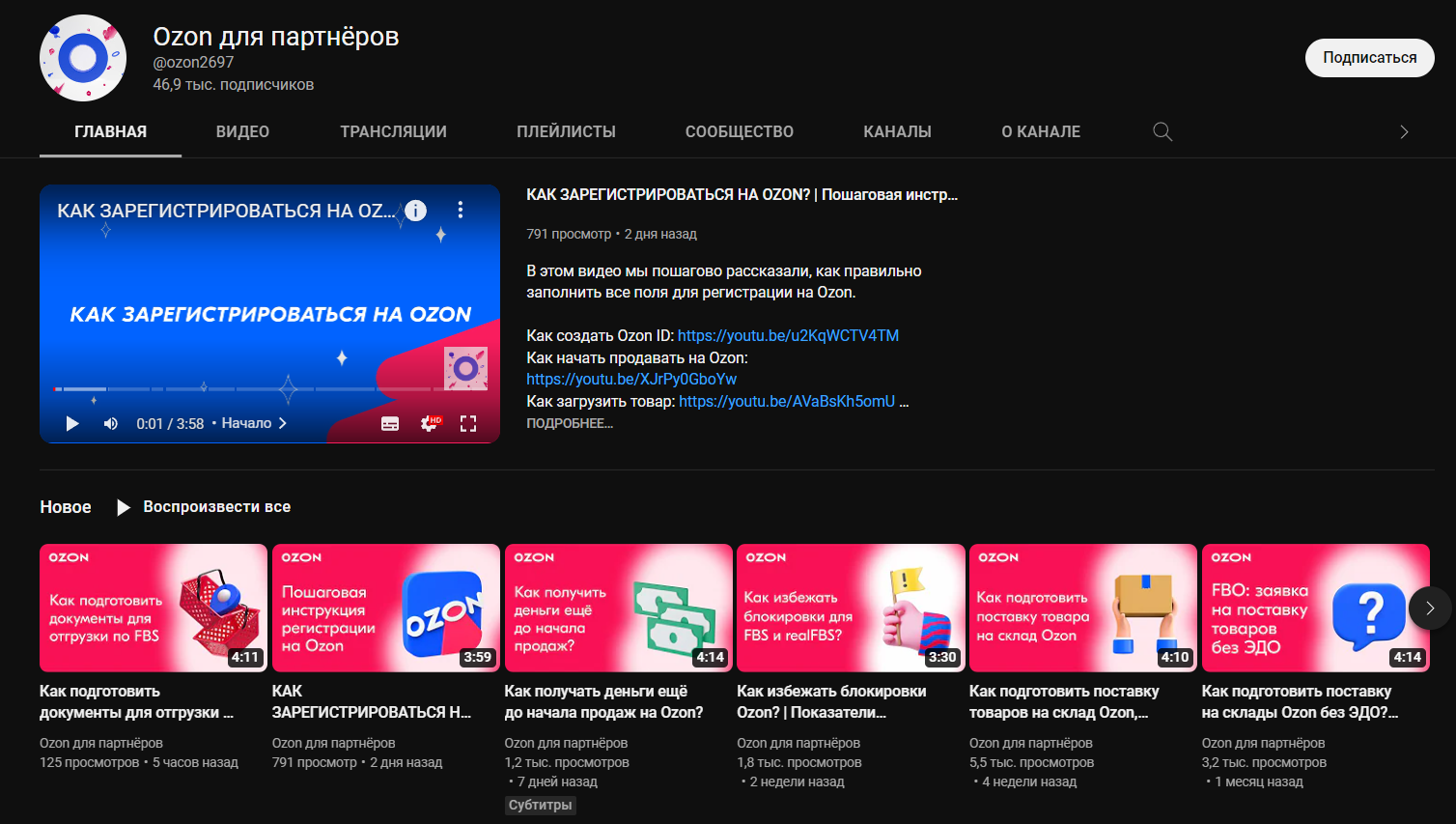Viewport: 1456px width, 824px height.
Task: Open the youtu.be/AVaBsKh5omU link
Action: [x=787, y=401]
